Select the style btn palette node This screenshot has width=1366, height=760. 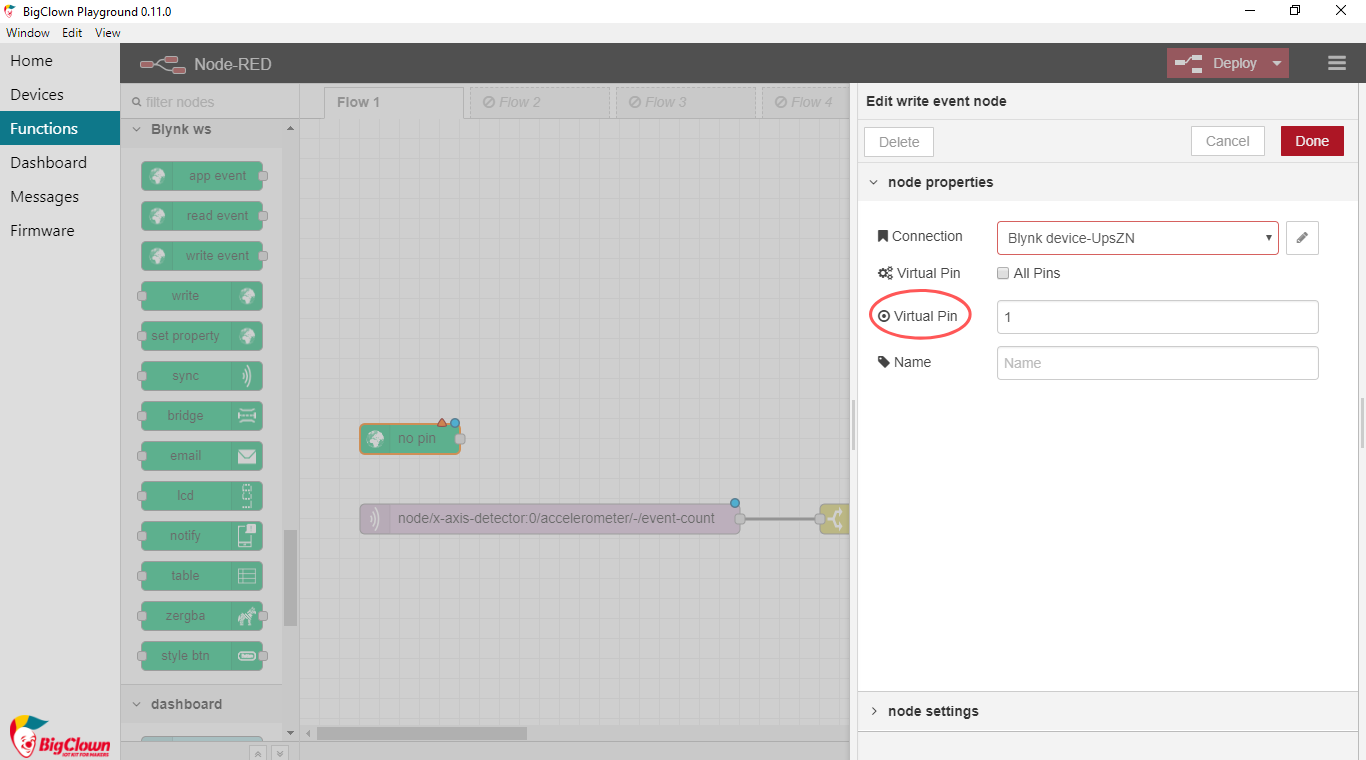tap(202, 656)
